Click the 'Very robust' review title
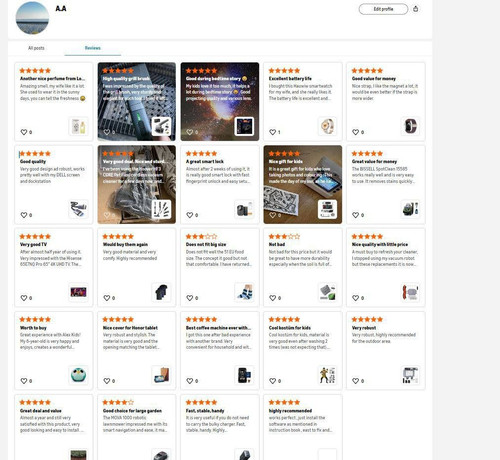This screenshot has height=460, width=500. pos(364,328)
